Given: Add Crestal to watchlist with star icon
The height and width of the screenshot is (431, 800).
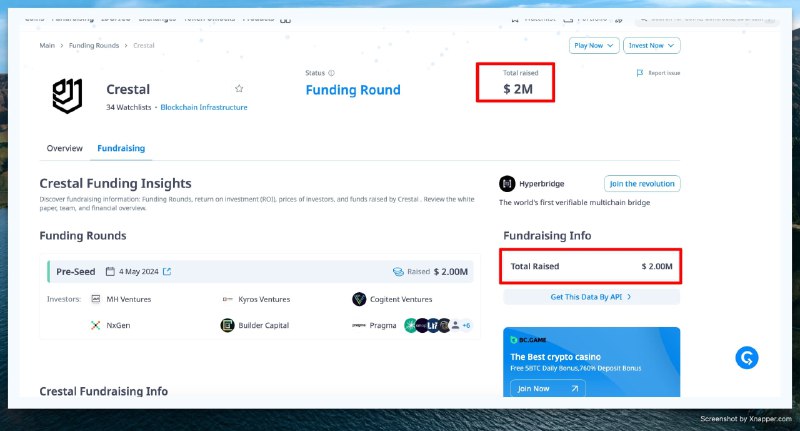Looking at the screenshot, I should (x=239, y=89).
